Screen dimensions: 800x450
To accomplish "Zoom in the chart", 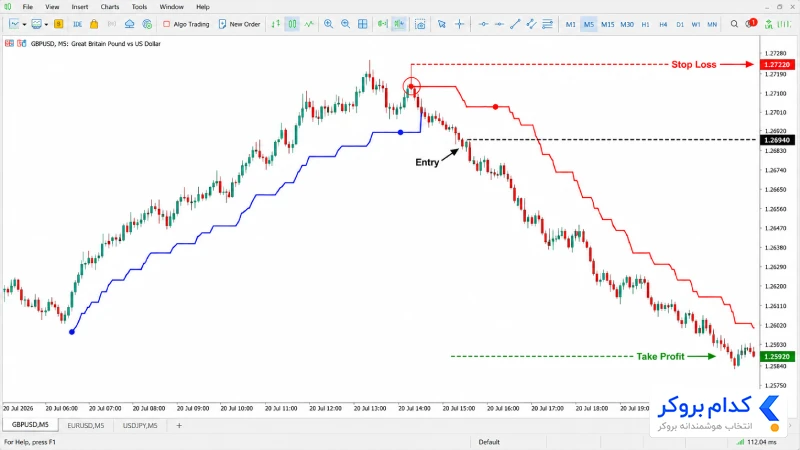I will [x=329, y=24].
